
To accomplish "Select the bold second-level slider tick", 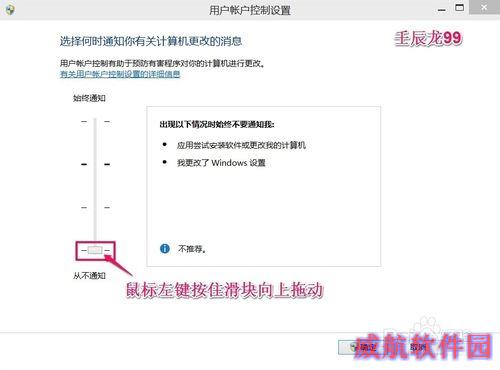I will pyautogui.click(x=95, y=164).
